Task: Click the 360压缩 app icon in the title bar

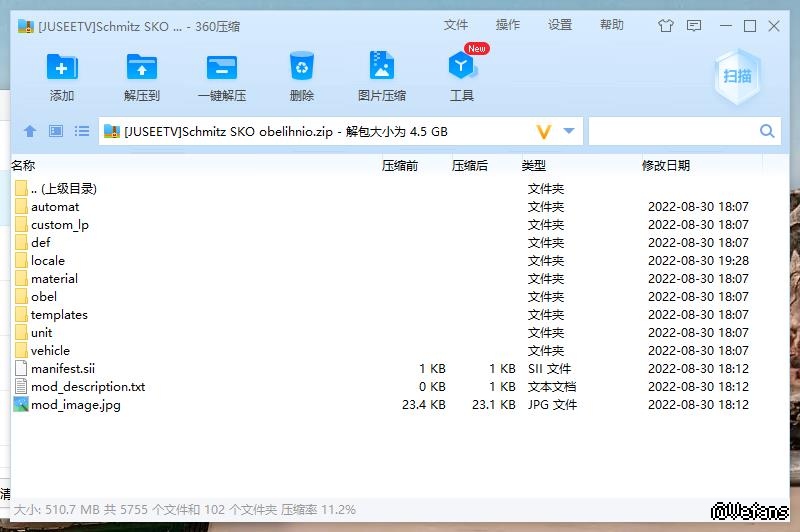Action: click(x=26, y=26)
